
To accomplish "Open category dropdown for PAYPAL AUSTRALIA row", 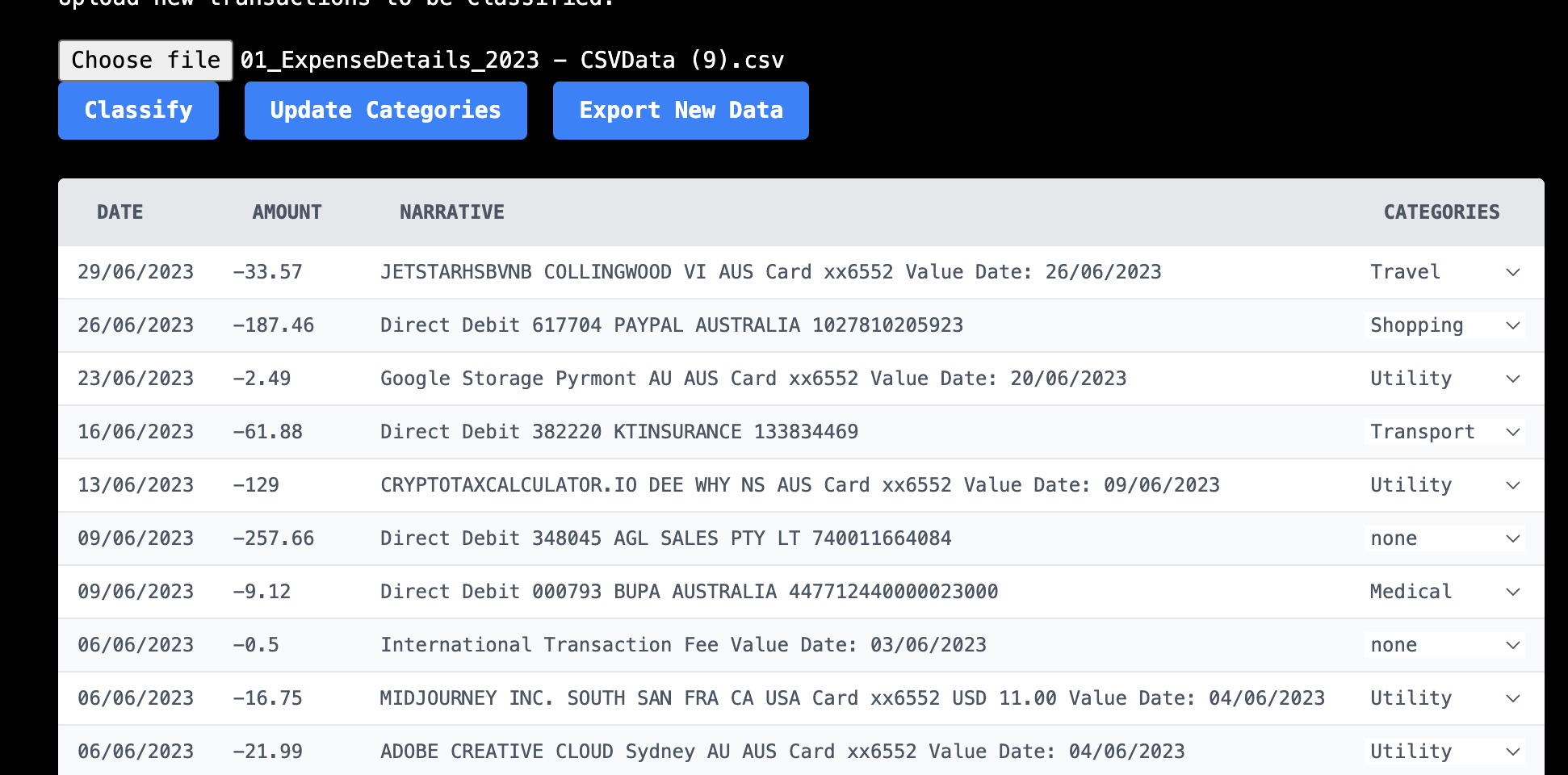I will click(x=1444, y=325).
